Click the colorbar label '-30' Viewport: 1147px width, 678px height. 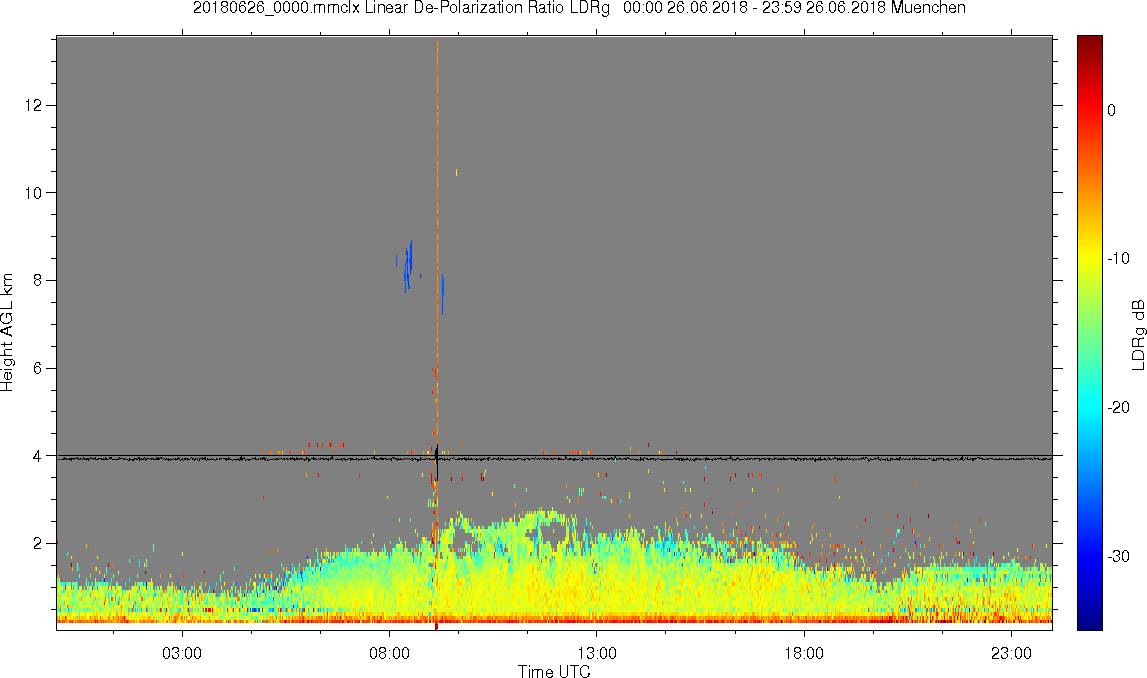click(1118, 557)
